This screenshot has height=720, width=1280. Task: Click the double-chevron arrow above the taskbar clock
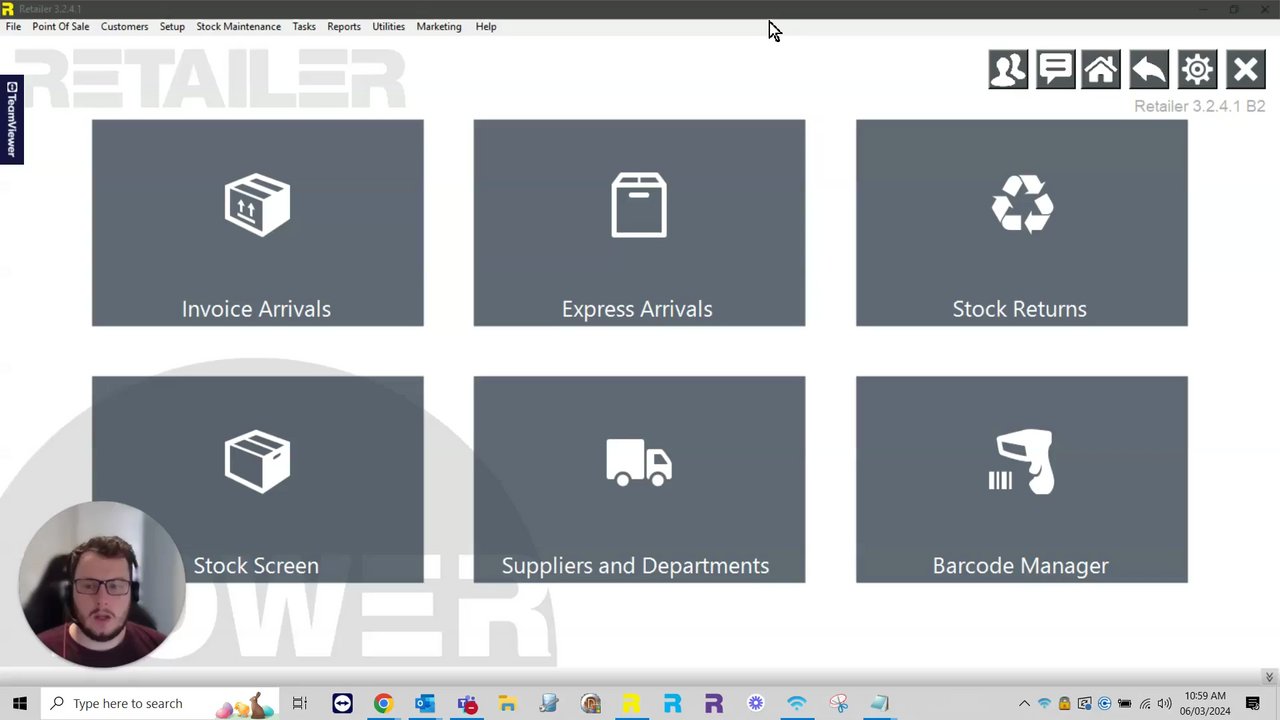pos(1268,677)
